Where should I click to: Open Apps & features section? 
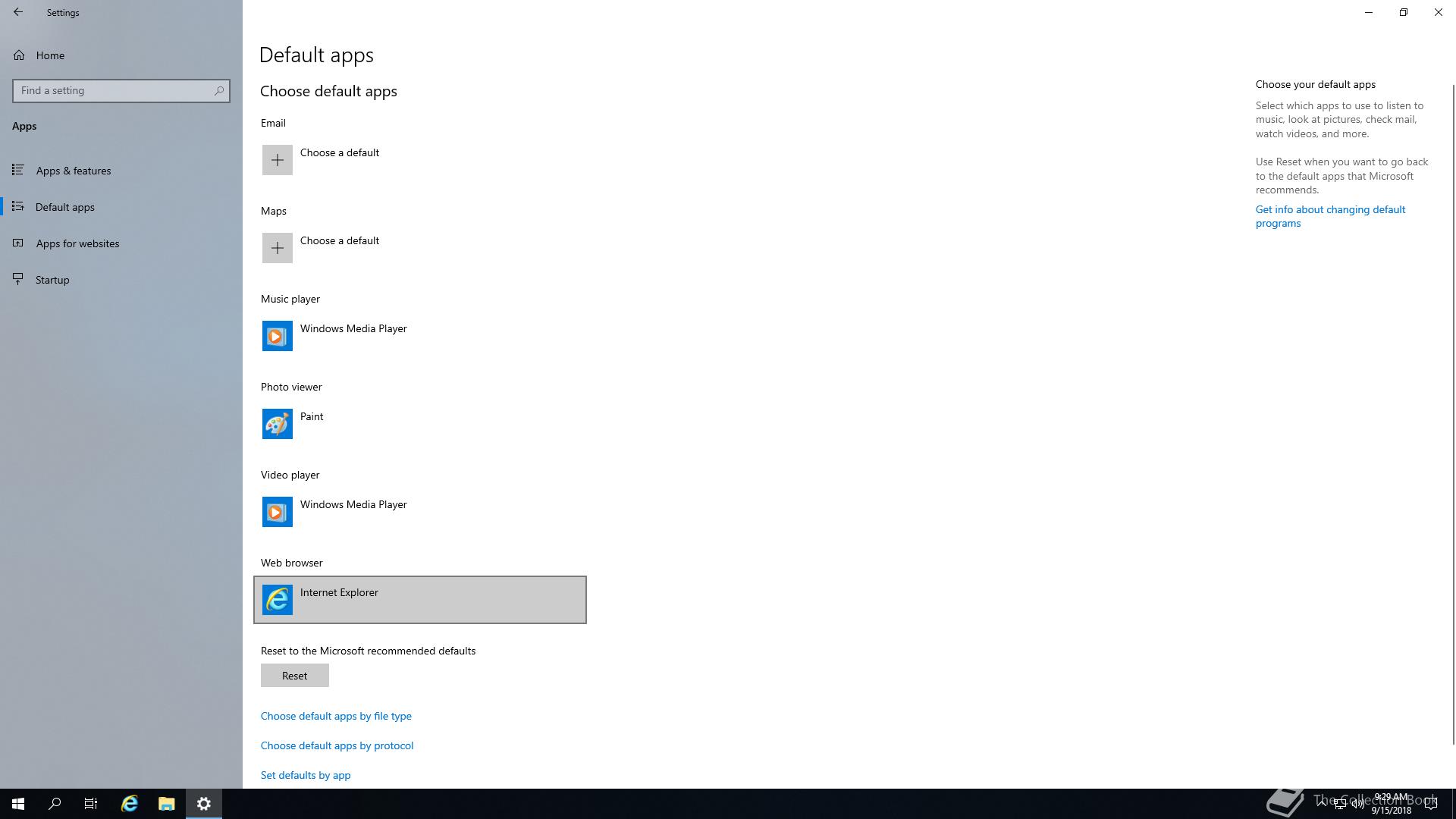[74, 171]
